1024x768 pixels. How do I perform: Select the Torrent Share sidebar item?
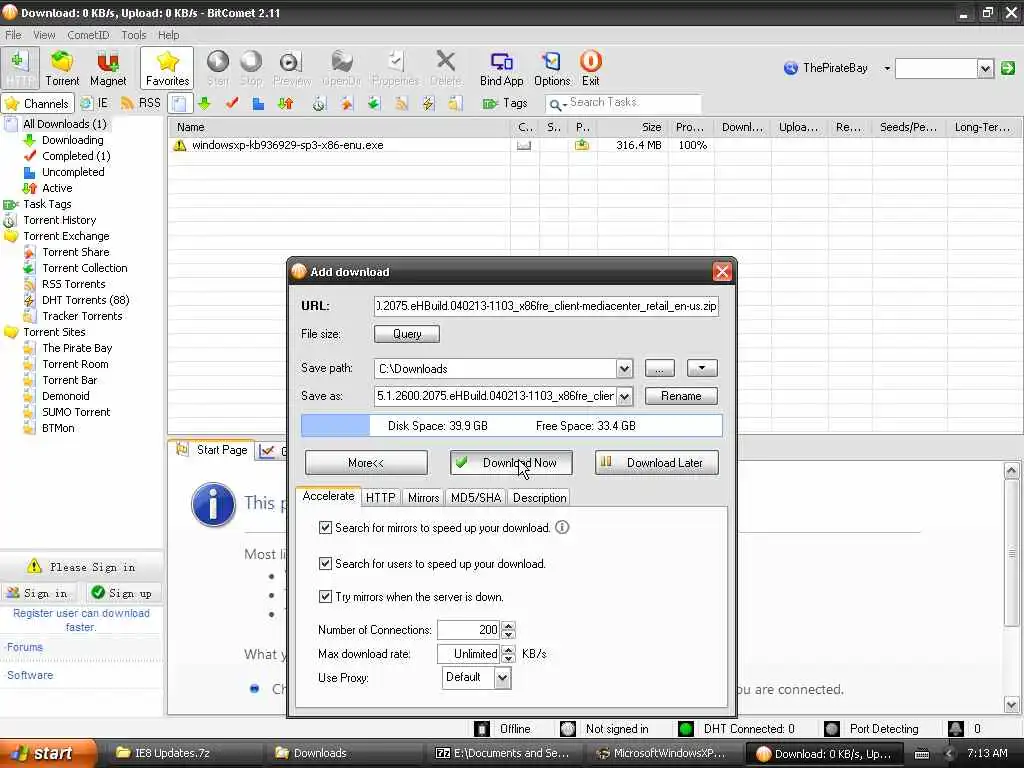coord(76,252)
